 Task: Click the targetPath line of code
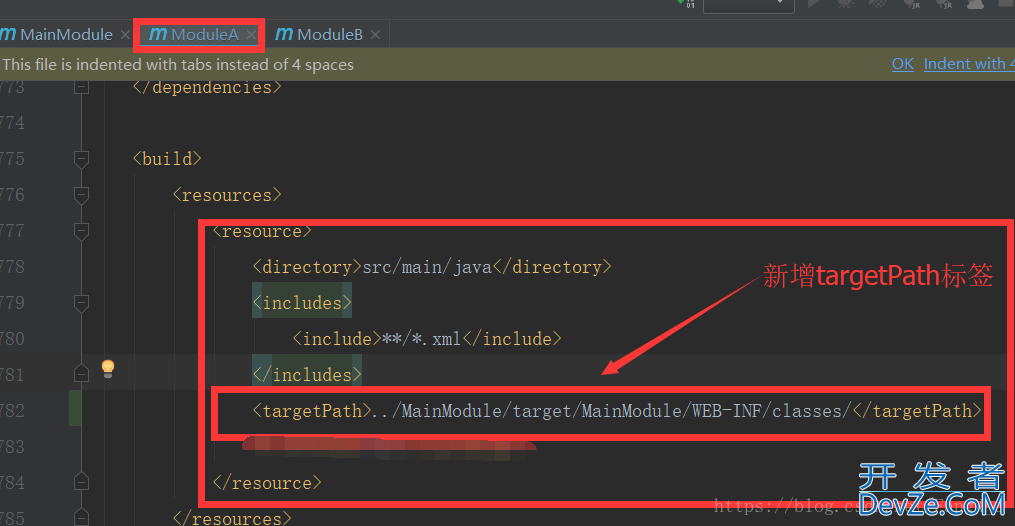pos(618,411)
